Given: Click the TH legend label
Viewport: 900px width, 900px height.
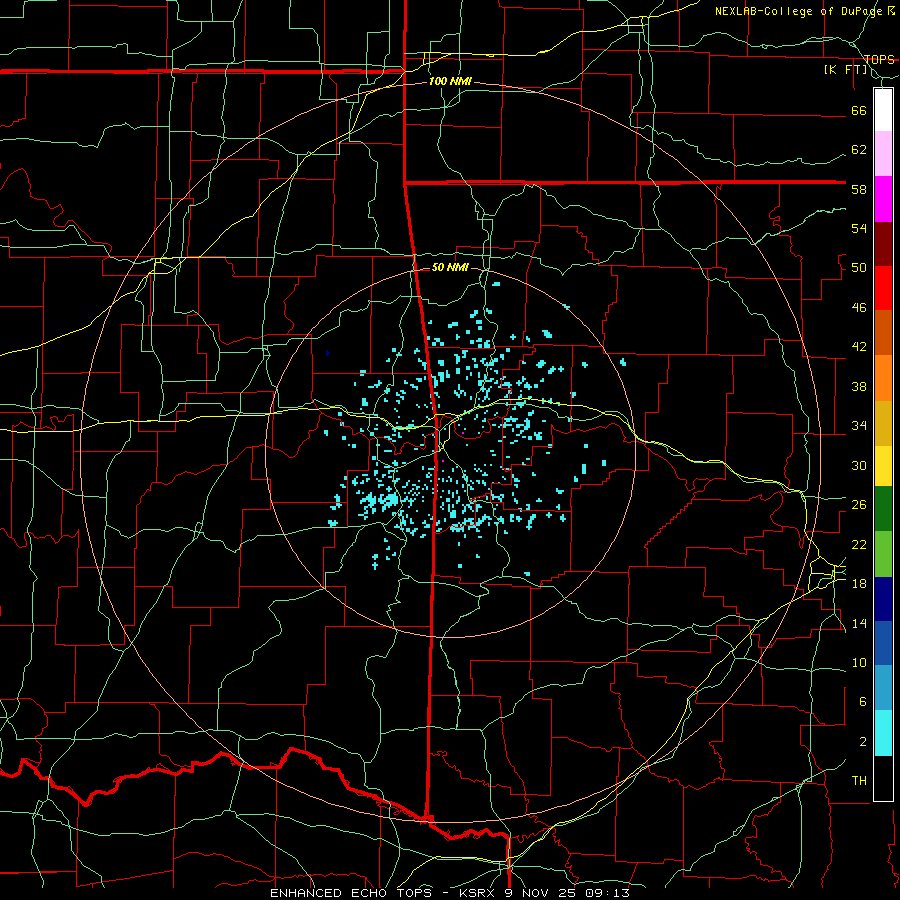Looking at the screenshot, I should tap(859, 781).
